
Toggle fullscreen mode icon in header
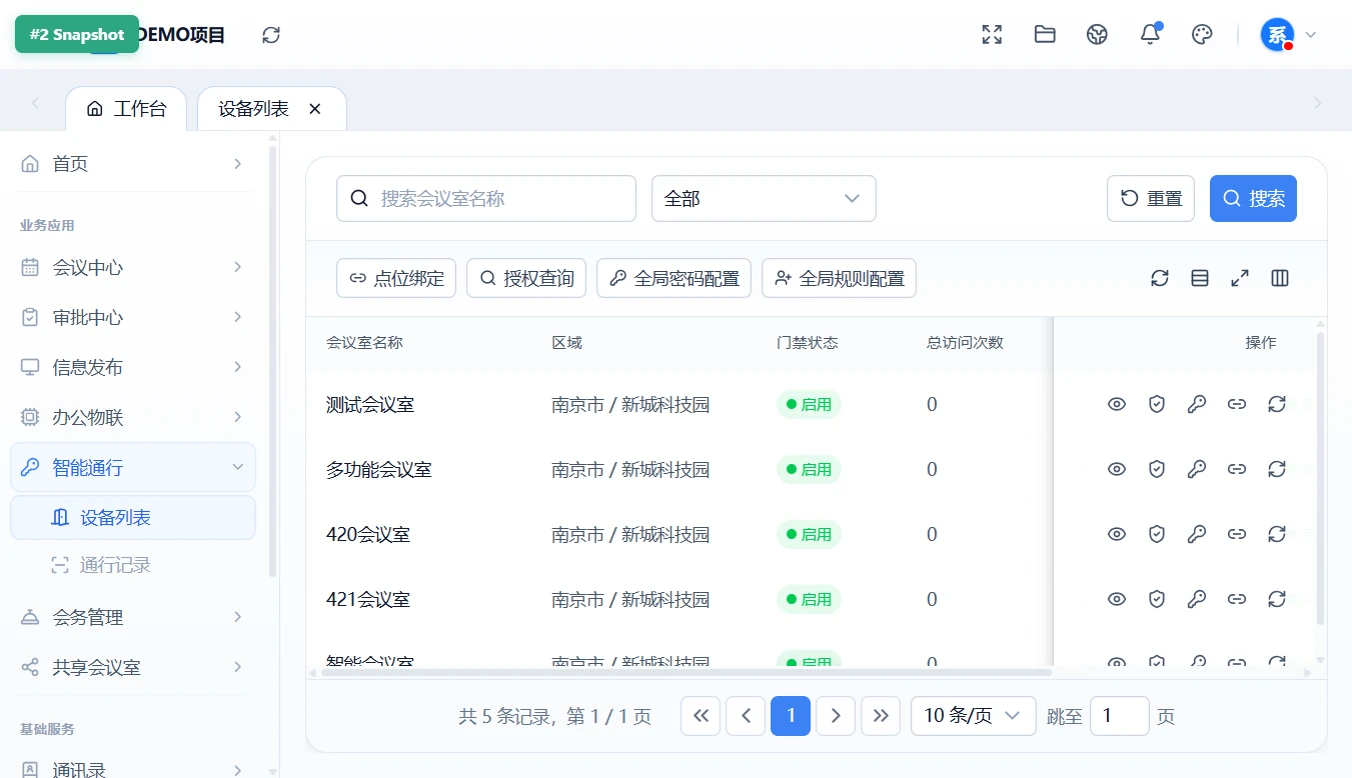(x=992, y=35)
